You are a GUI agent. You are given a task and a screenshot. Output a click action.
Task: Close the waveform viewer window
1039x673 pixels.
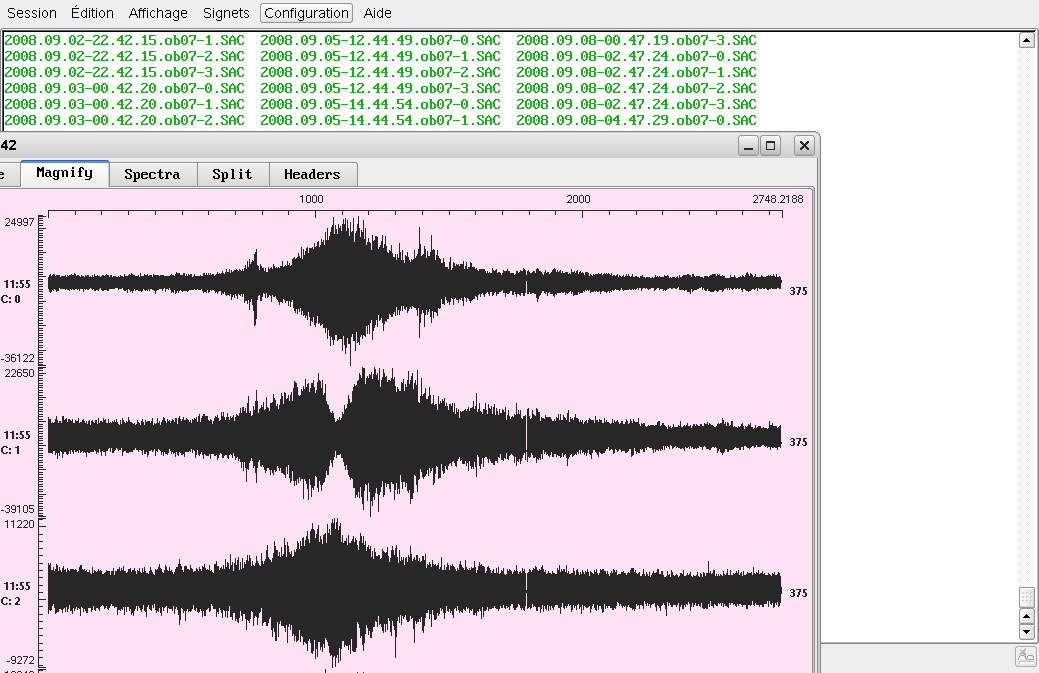pos(804,146)
